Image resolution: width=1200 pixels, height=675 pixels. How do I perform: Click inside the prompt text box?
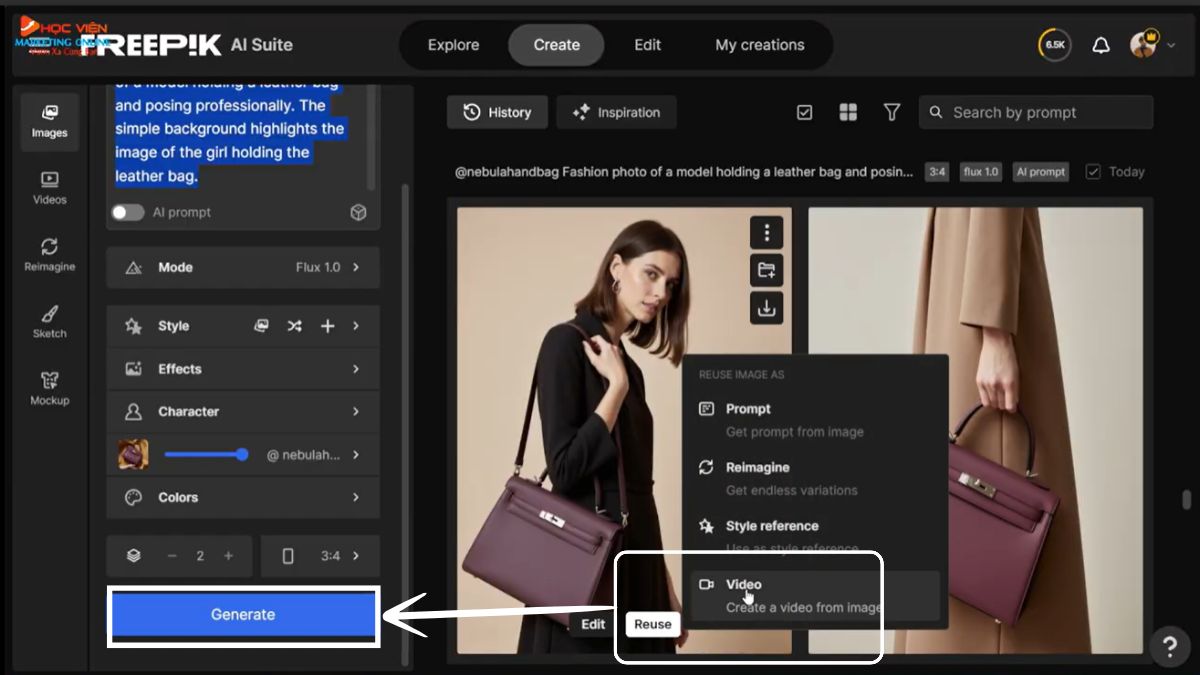(x=238, y=138)
